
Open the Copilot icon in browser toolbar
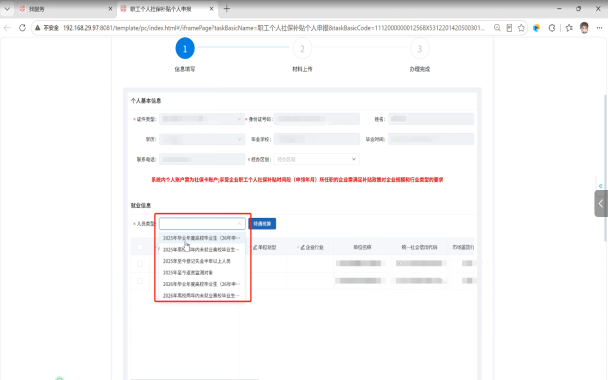tap(537, 28)
